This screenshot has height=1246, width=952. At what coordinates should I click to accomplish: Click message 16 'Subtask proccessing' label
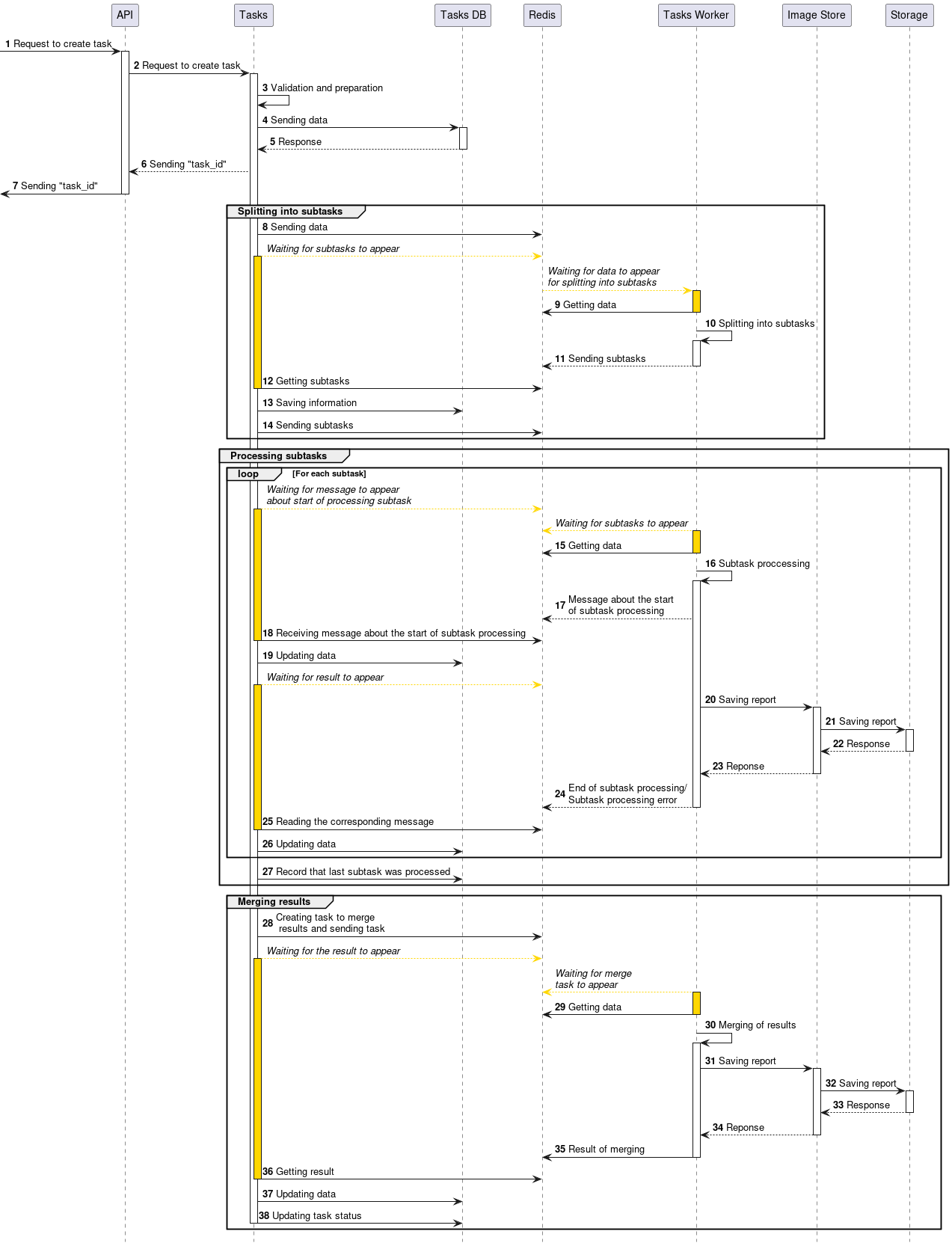(764, 564)
